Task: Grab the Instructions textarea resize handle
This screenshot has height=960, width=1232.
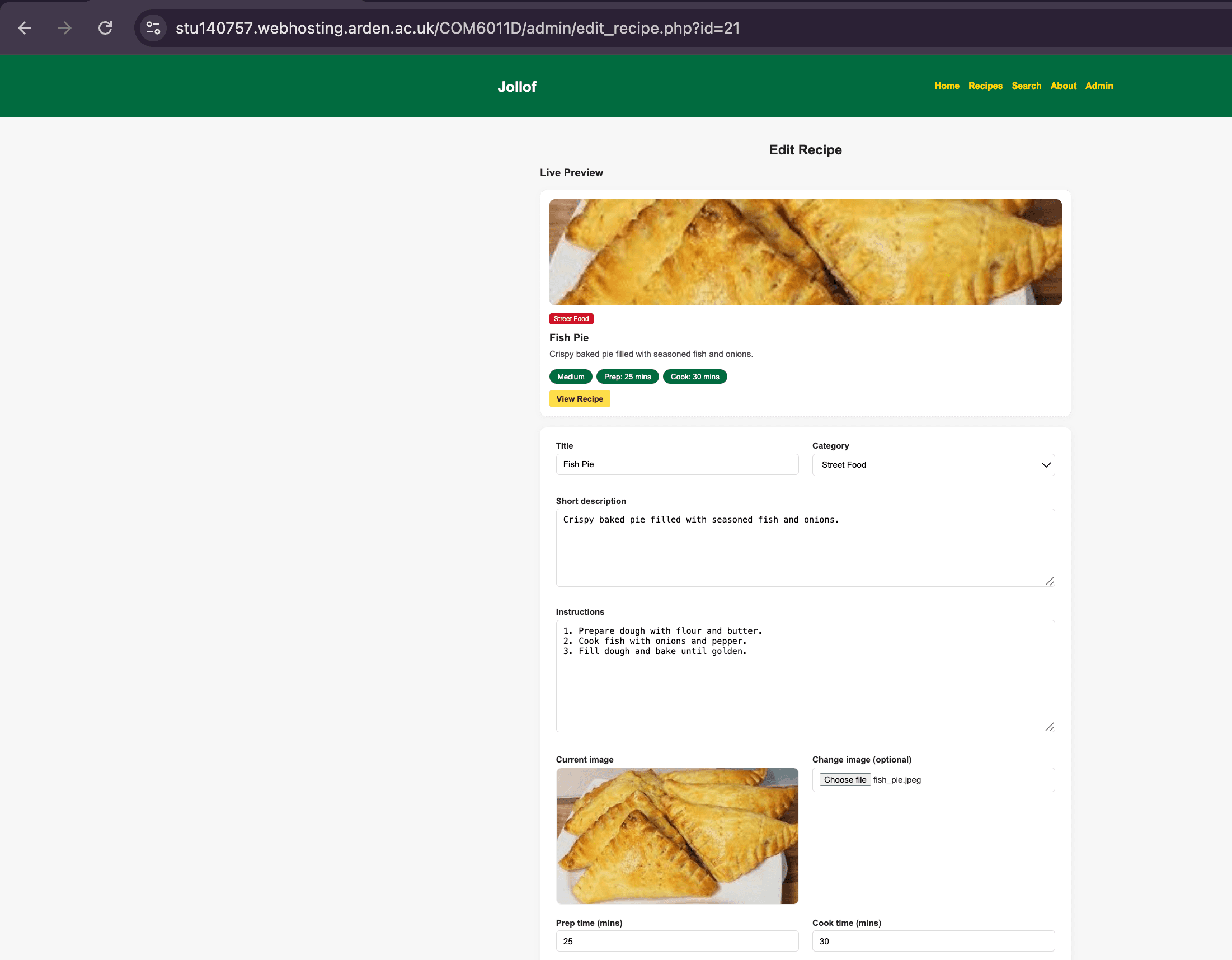Action: coord(1049,727)
